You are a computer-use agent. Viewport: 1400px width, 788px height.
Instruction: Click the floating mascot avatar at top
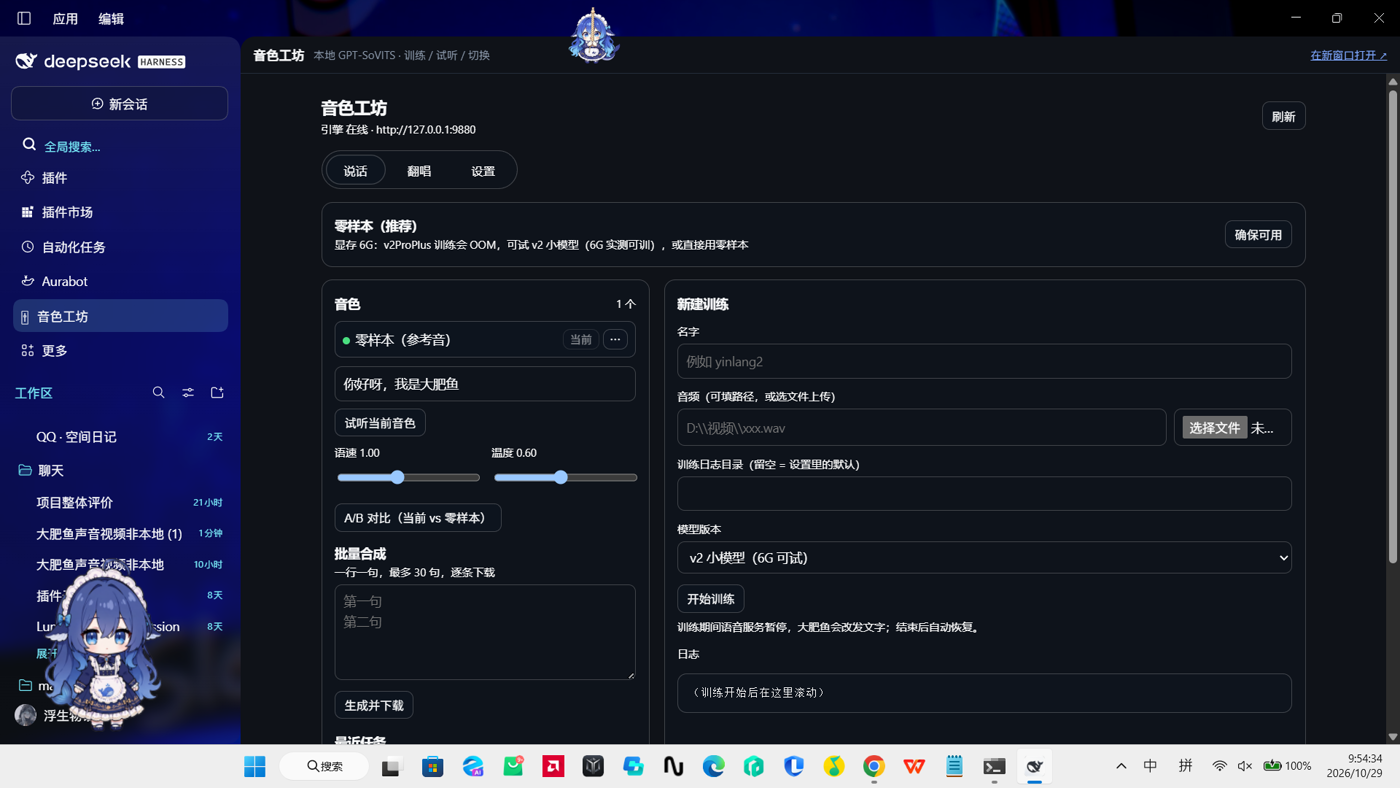(594, 35)
